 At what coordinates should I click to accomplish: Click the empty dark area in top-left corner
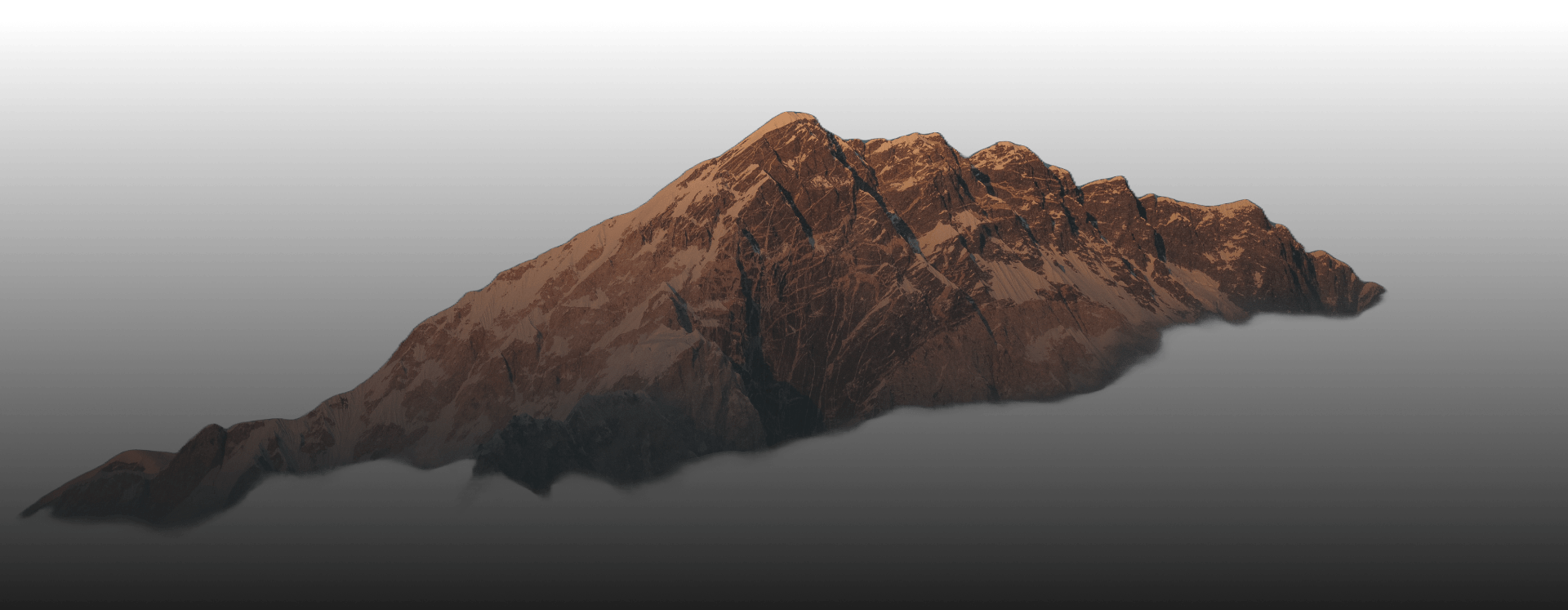(122, 98)
